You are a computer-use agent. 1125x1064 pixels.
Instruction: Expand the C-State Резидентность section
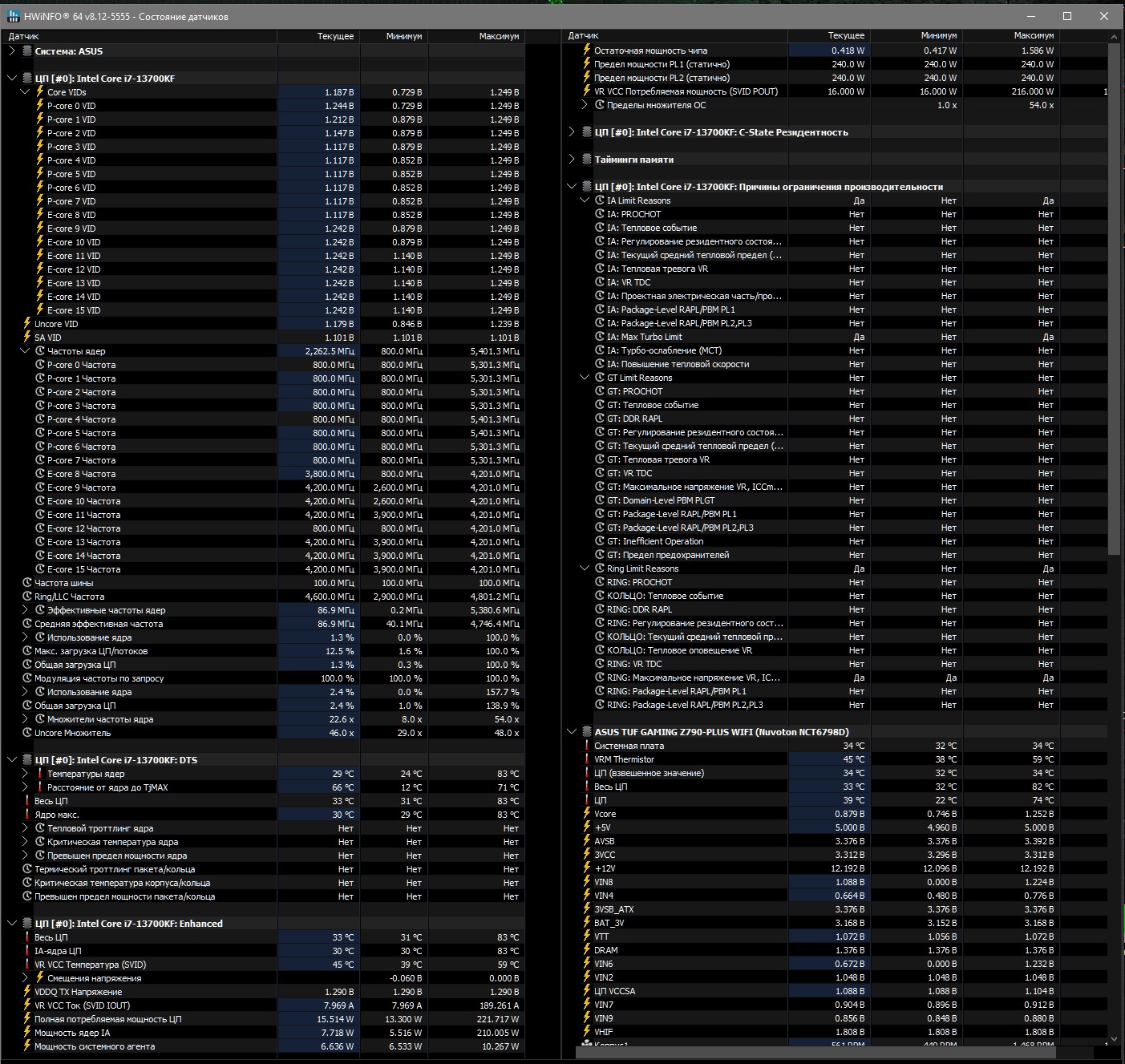[572, 132]
